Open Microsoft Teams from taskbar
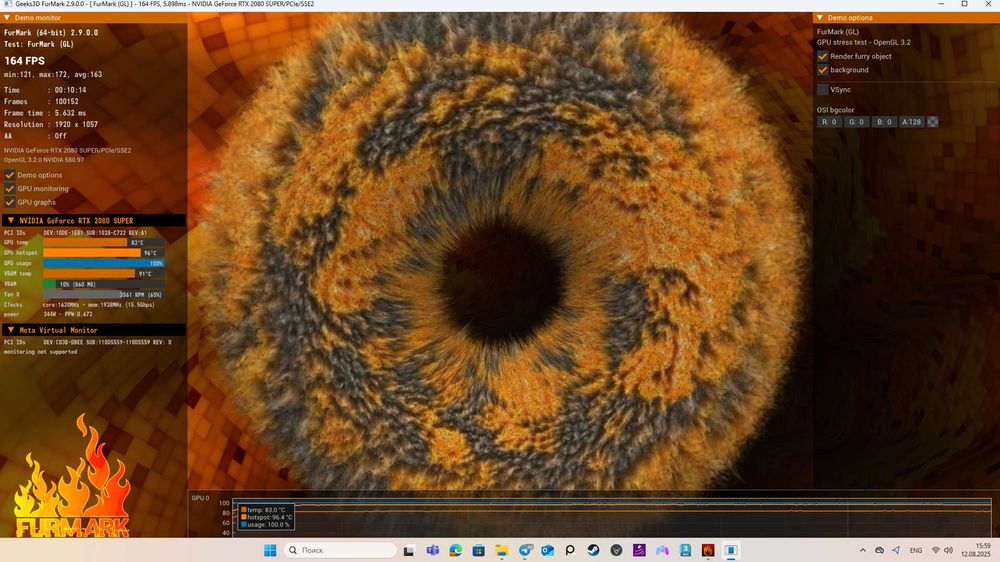 pyautogui.click(x=432, y=550)
